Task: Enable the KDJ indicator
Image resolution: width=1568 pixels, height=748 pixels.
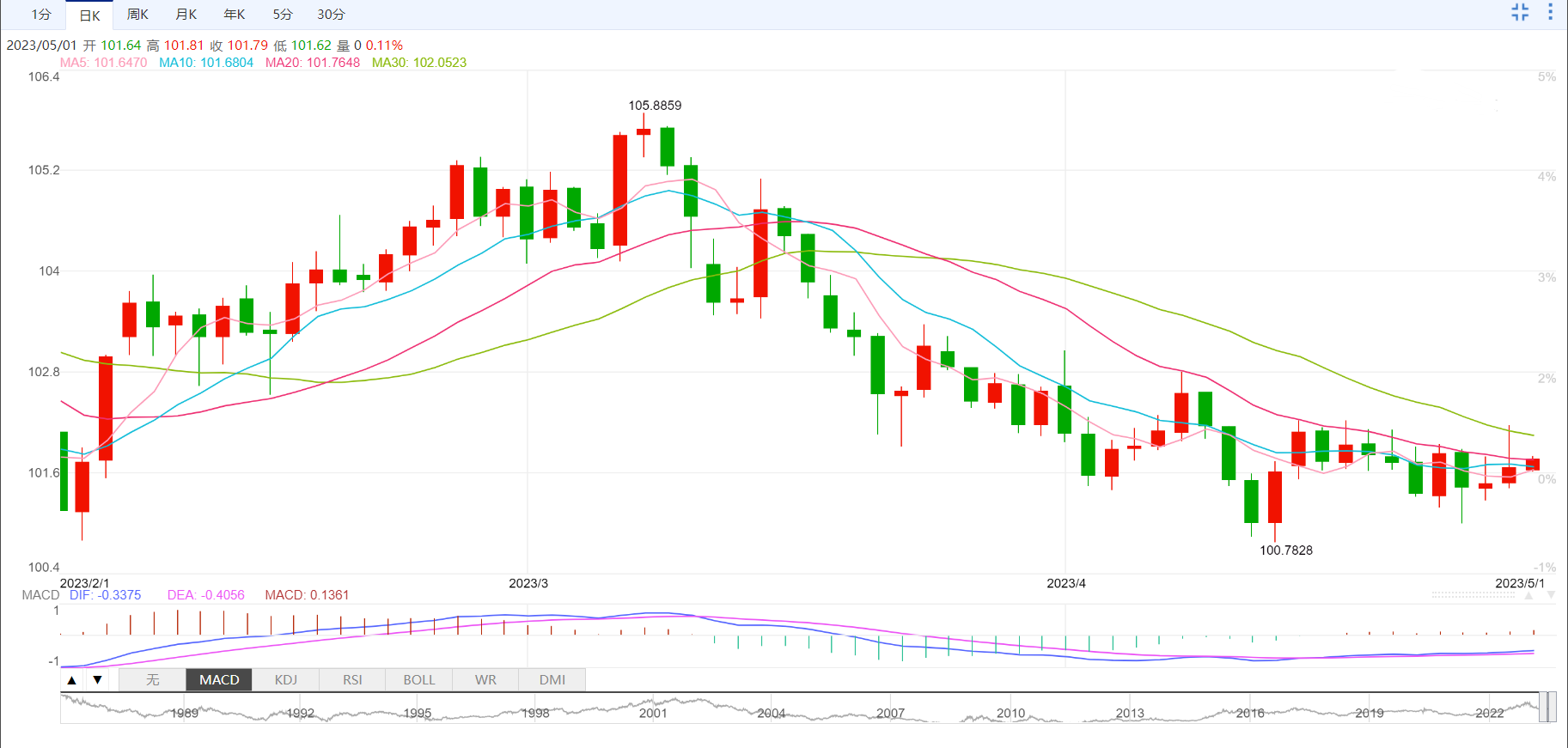Action: coord(286,680)
